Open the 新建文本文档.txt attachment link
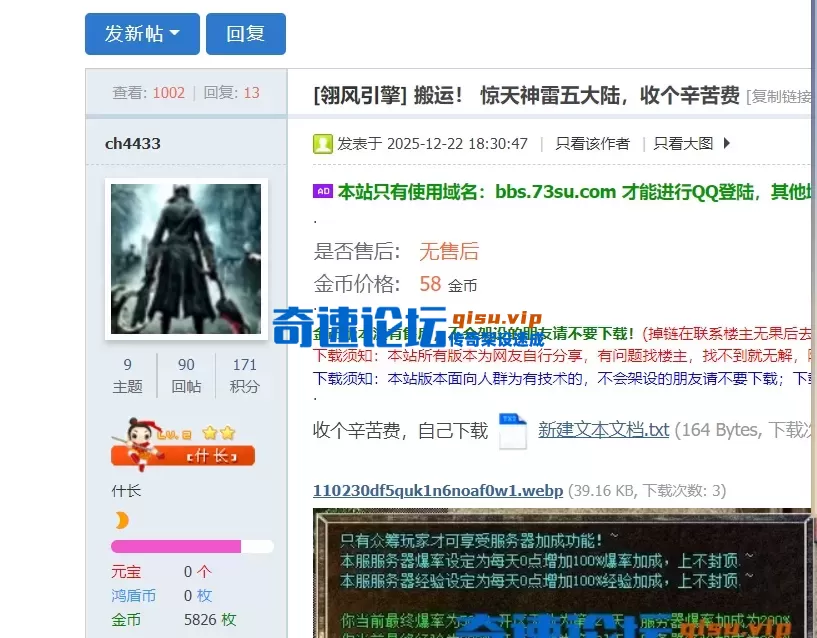Image resolution: width=817 pixels, height=638 pixels. pos(605,430)
